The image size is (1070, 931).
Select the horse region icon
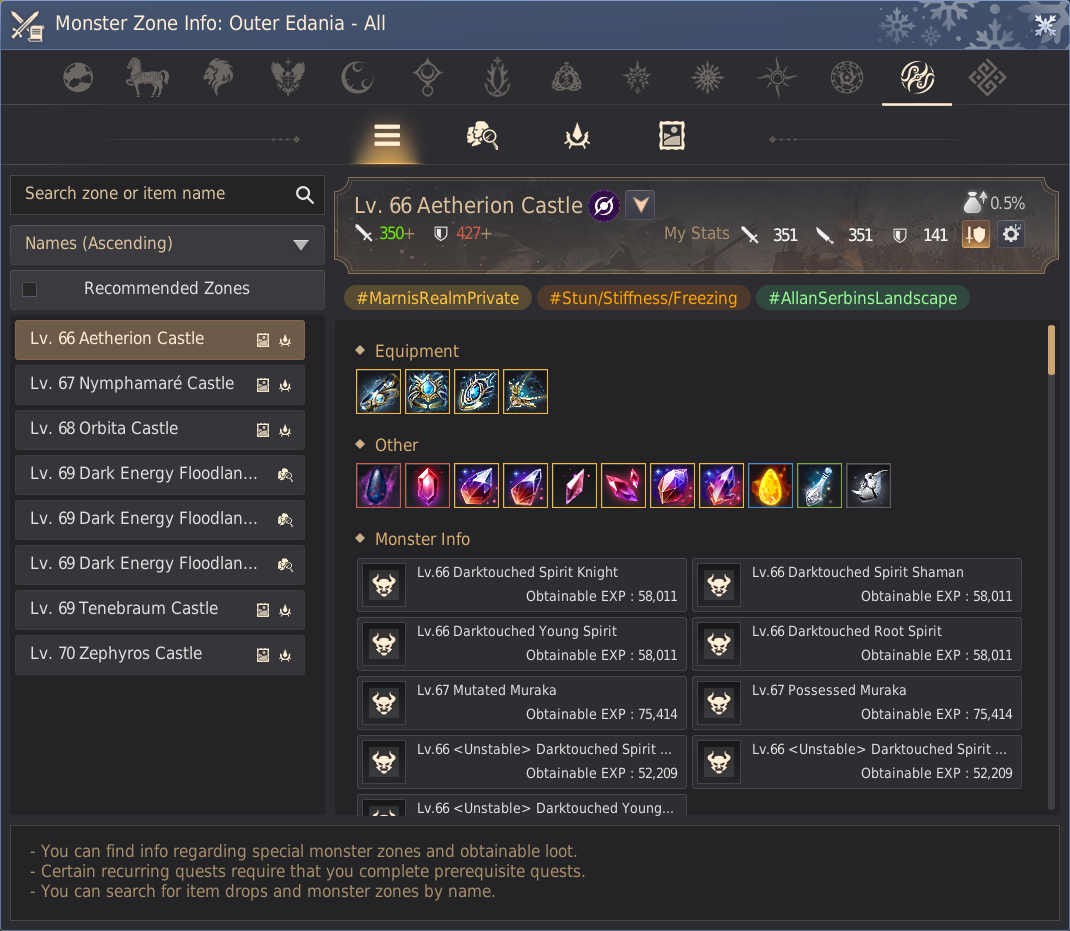click(147, 76)
